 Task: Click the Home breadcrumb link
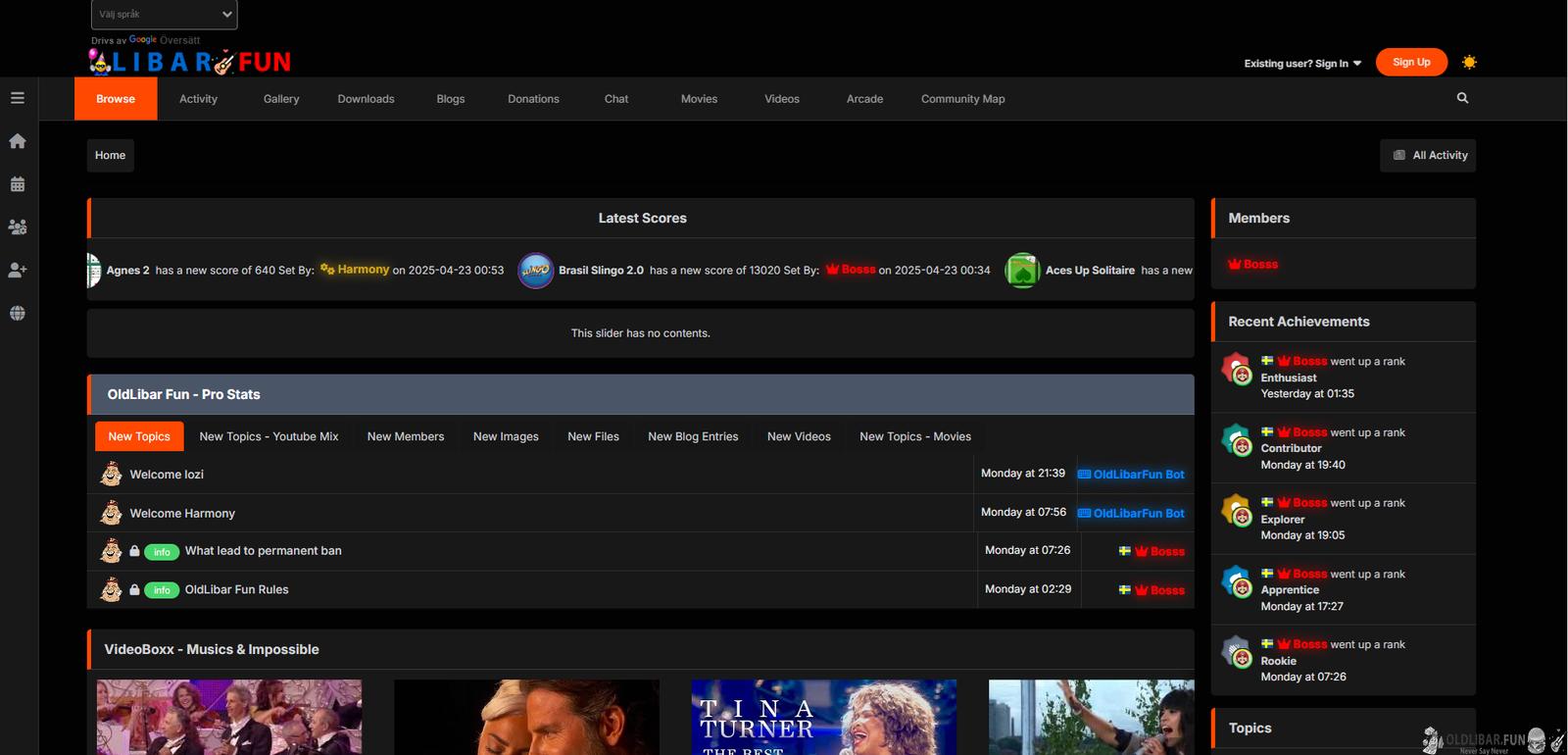click(x=110, y=155)
